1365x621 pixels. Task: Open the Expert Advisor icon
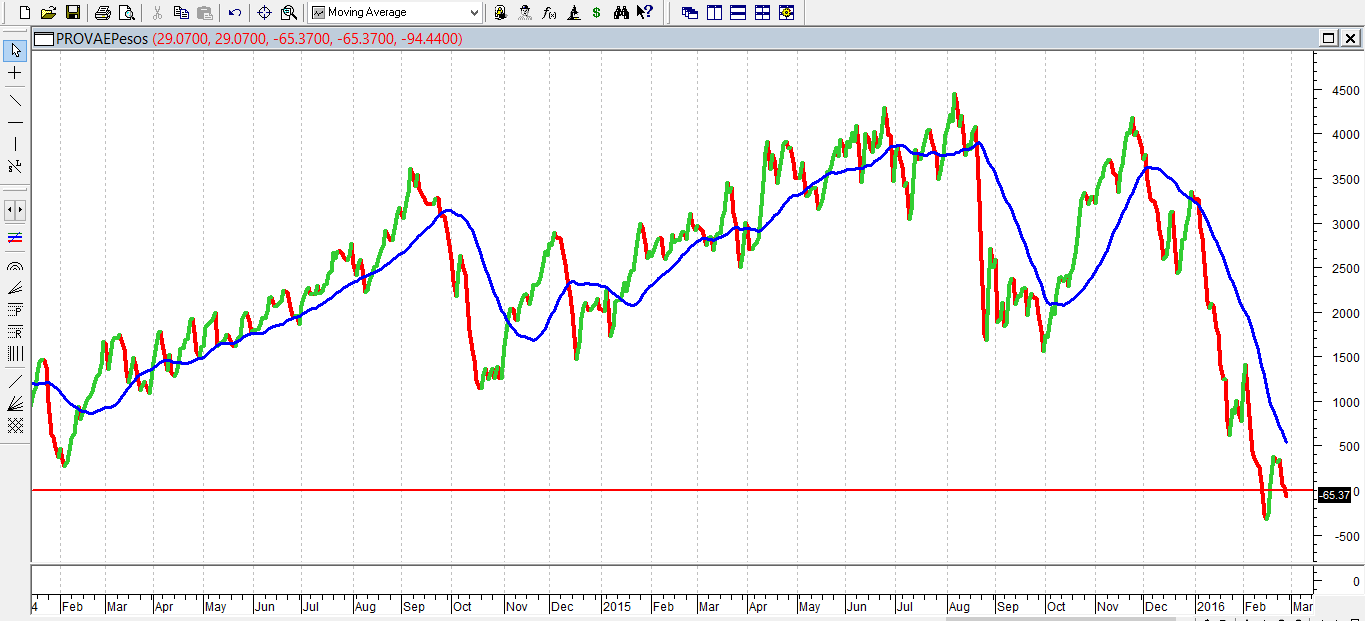[x=500, y=13]
